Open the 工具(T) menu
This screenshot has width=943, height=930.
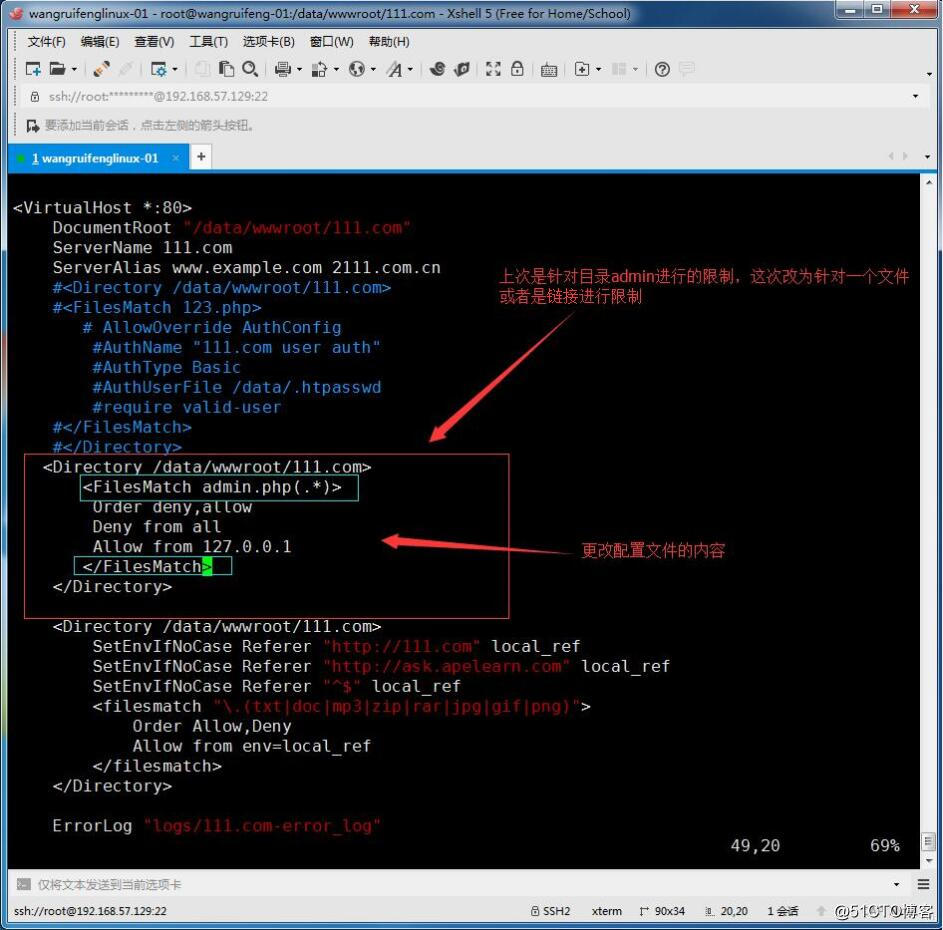[x=209, y=42]
